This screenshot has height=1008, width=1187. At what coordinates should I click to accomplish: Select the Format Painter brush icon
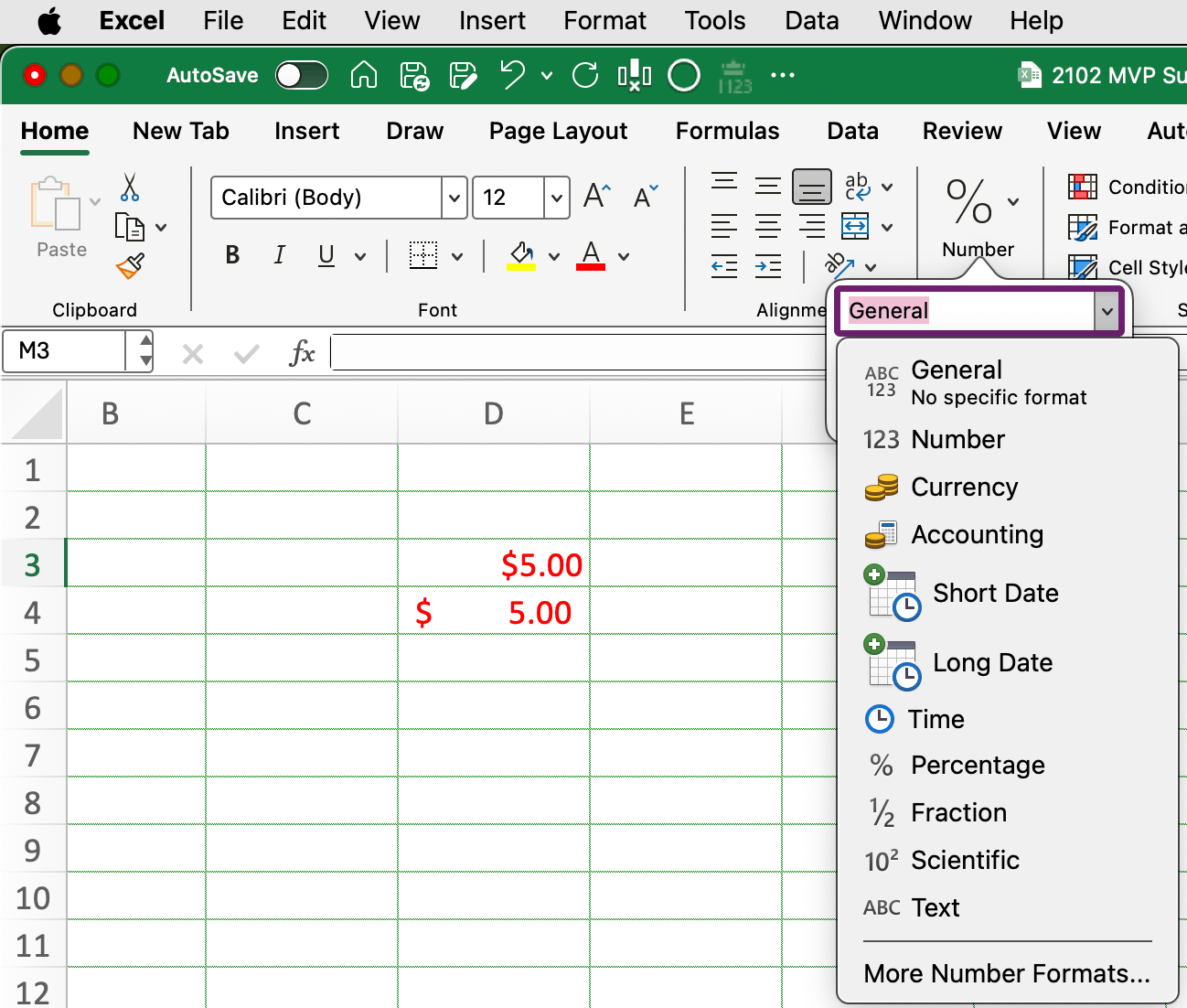tap(130, 266)
